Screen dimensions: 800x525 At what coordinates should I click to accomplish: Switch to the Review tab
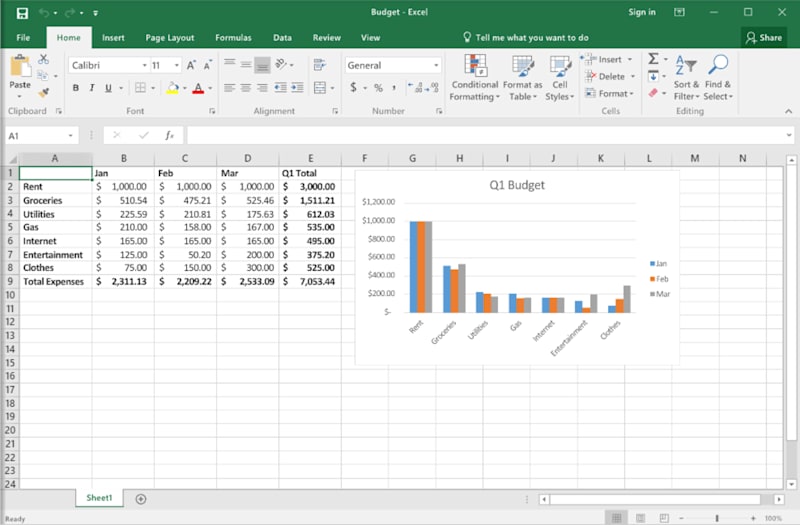[327, 38]
